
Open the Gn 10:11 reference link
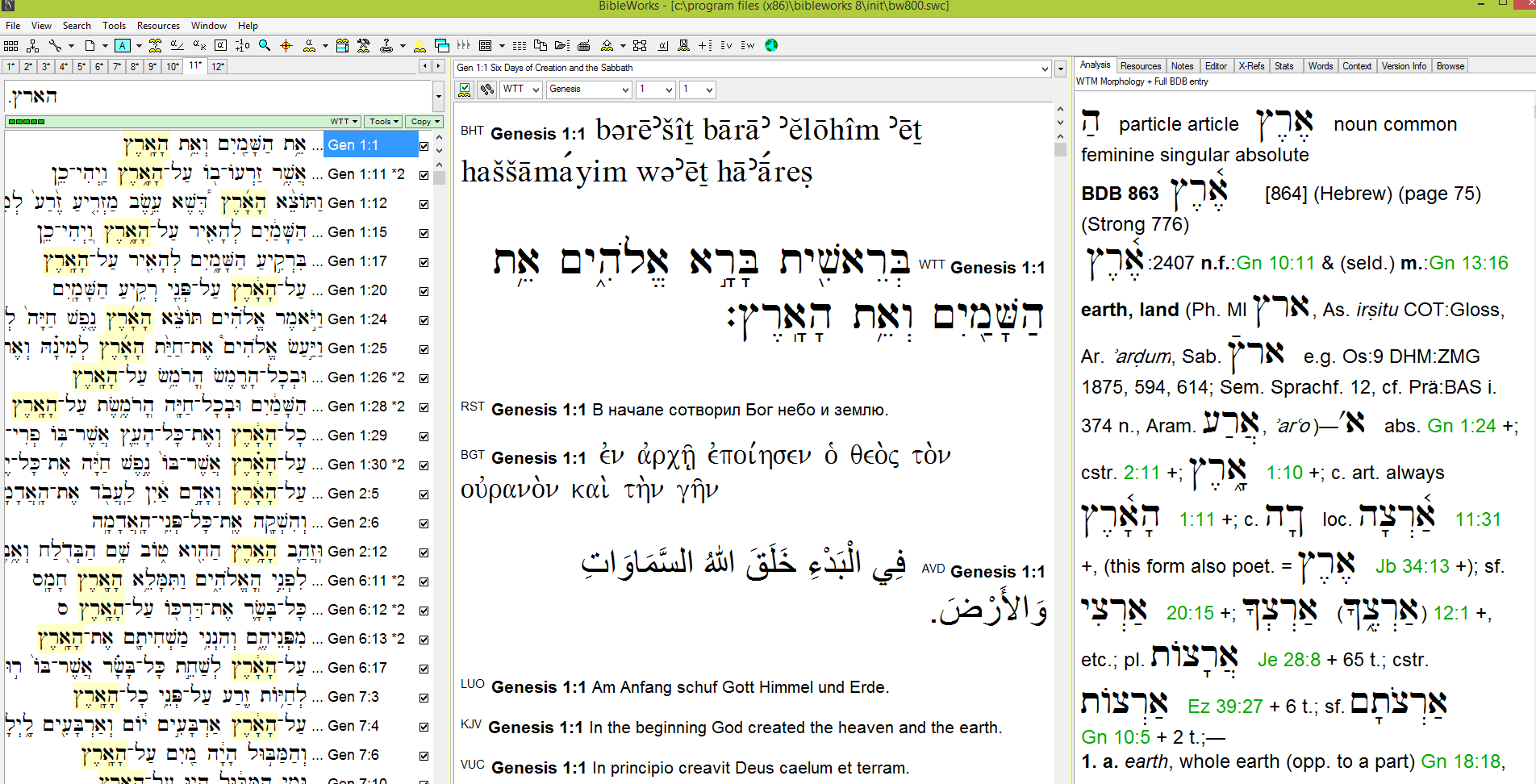coord(1275,263)
